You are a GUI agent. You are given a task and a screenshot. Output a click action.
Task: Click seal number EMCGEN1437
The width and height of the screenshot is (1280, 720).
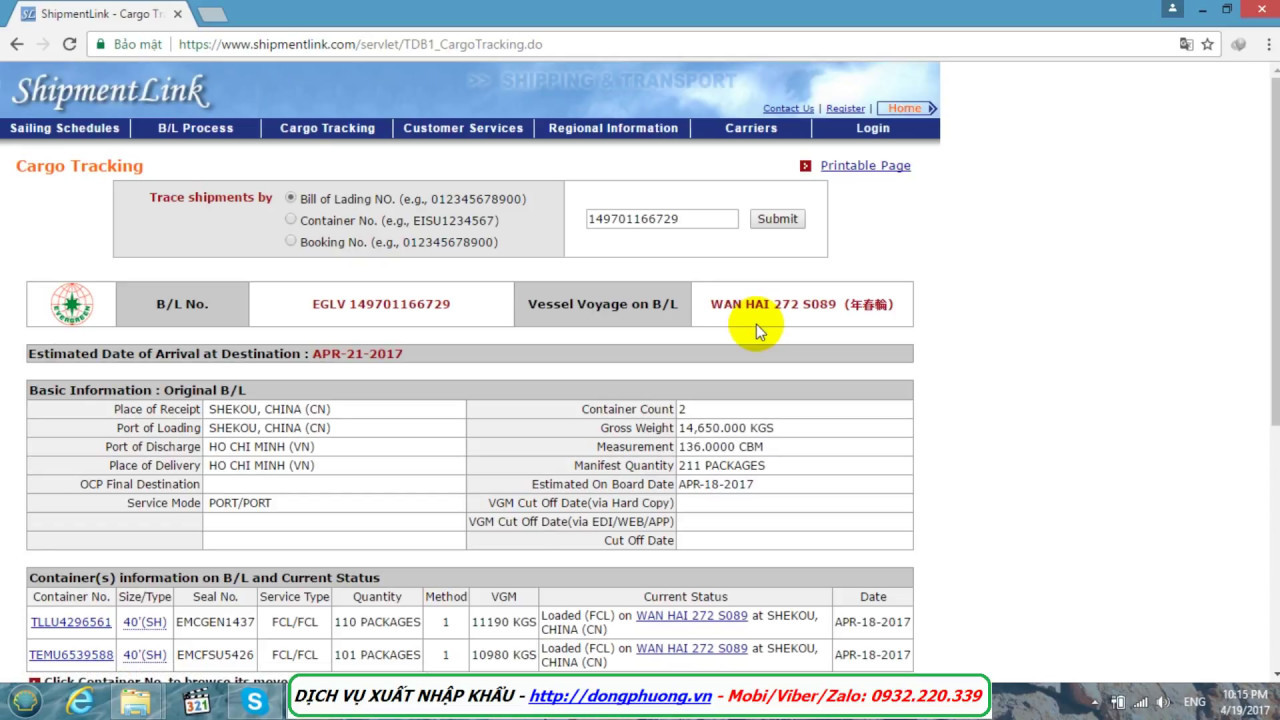215,622
